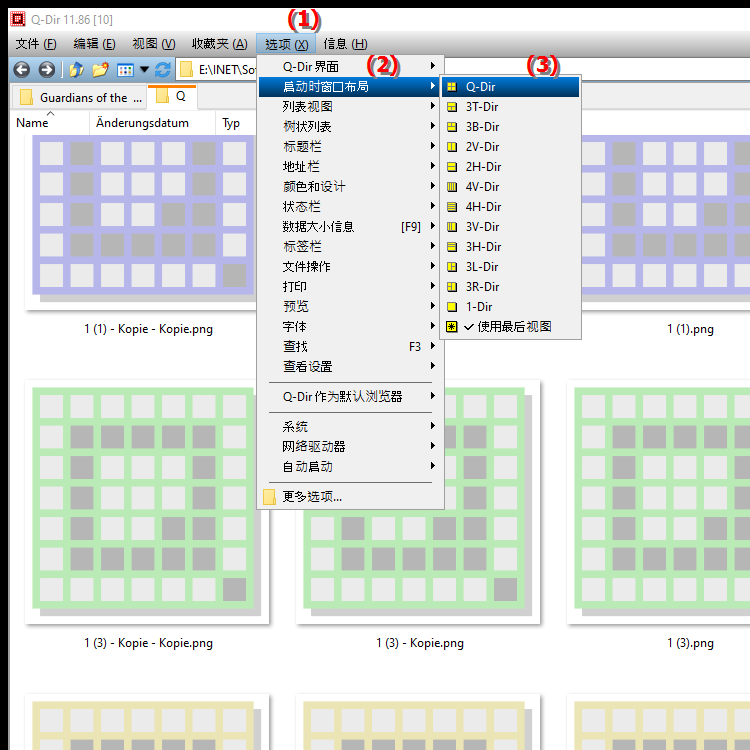The width and height of the screenshot is (750, 750).
Task: Expand the 标签栏 submenu
Action: point(351,246)
